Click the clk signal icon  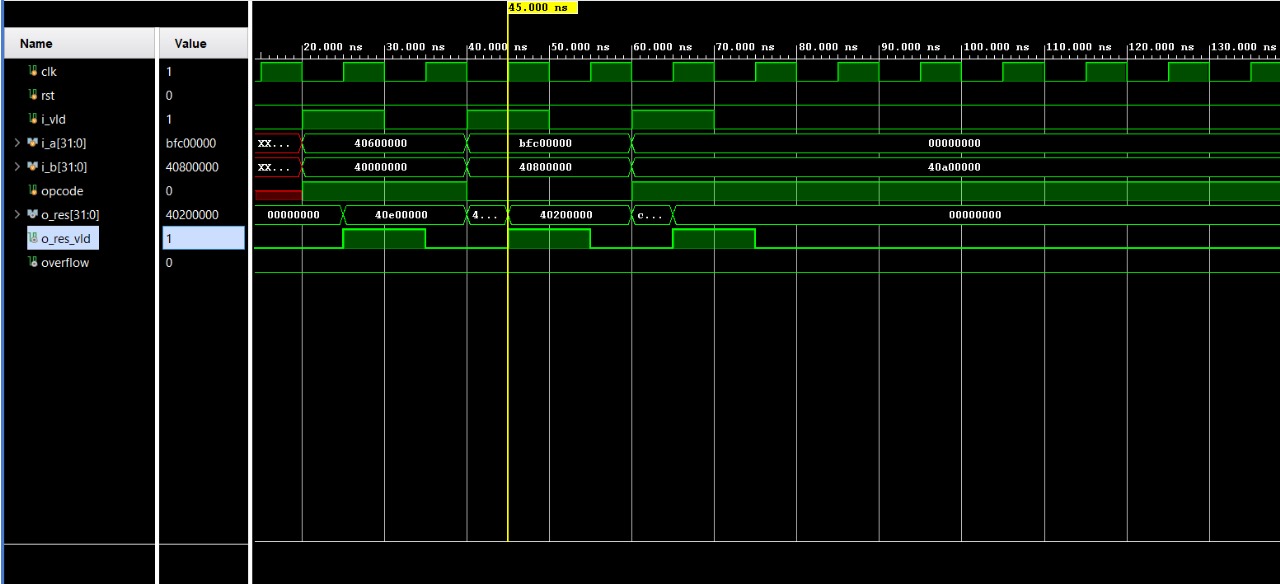click(33, 72)
